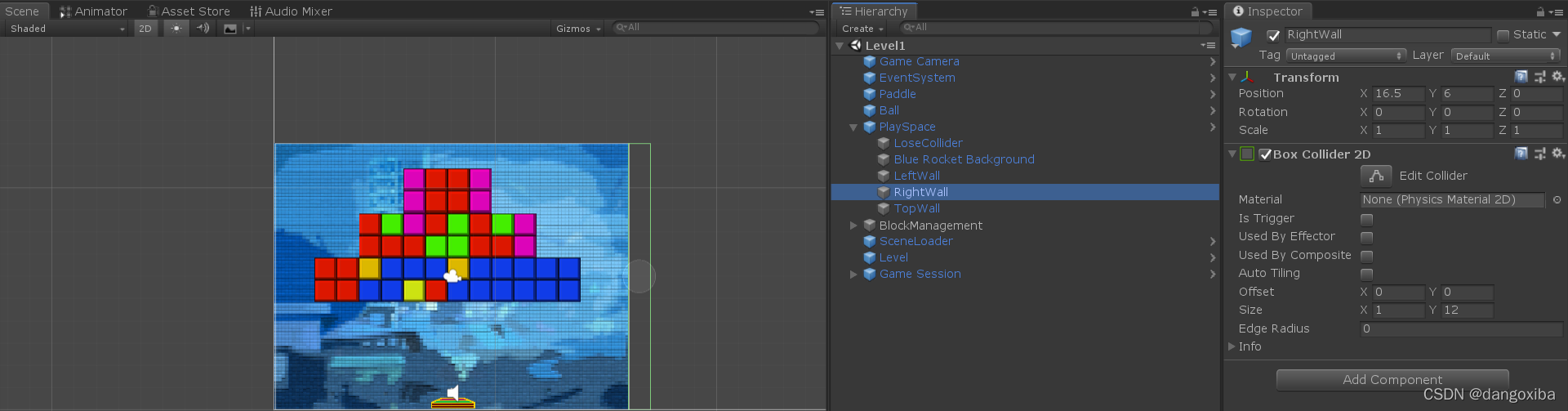Open Inspector panel options menu

(x=1556, y=12)
